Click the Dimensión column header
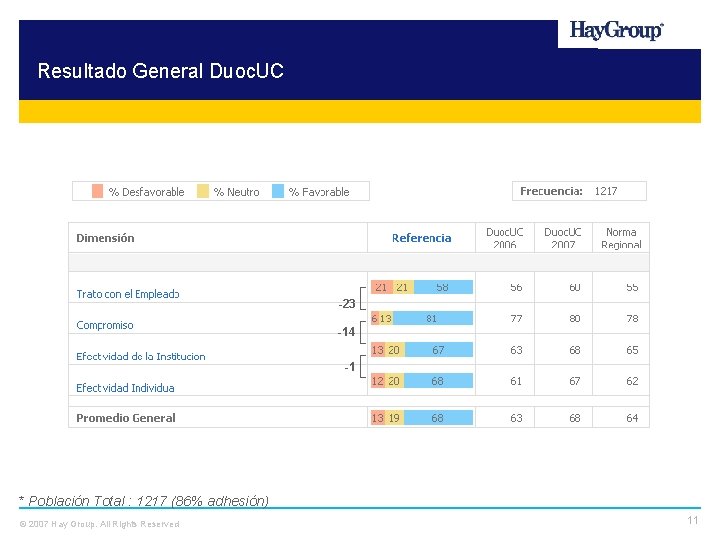 (105, 238)
